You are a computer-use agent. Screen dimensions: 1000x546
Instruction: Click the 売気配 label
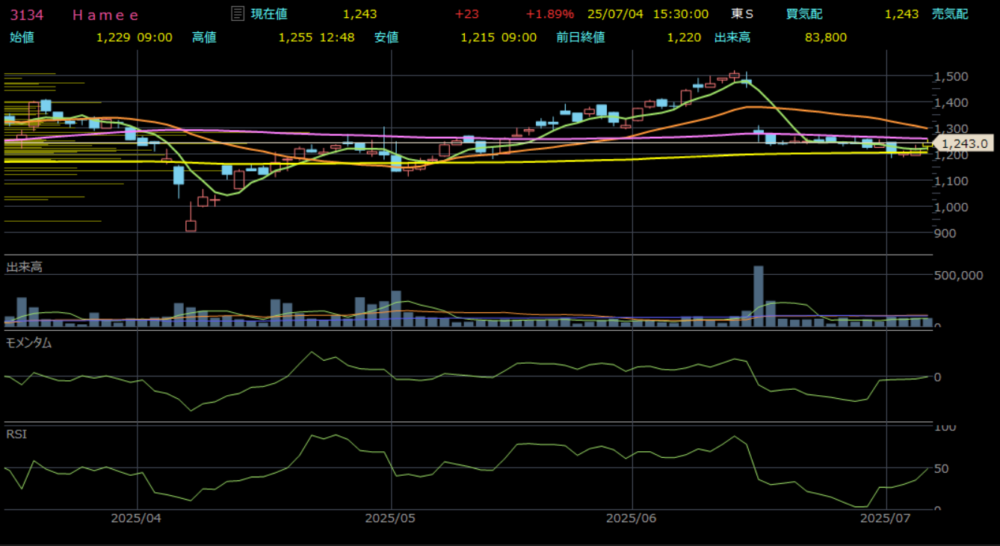point(950,14)
